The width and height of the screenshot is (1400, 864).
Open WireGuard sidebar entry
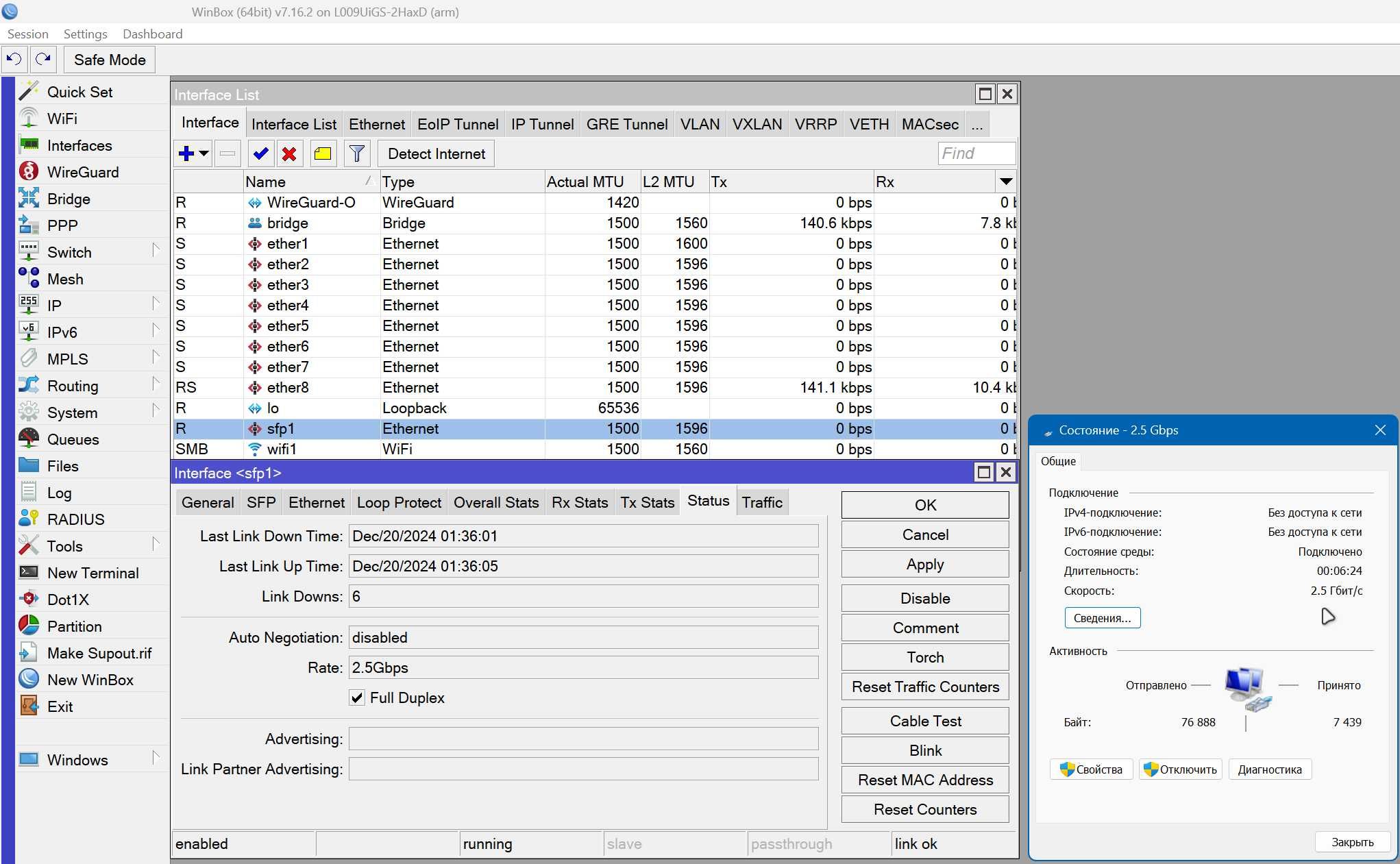click(83, 172)
